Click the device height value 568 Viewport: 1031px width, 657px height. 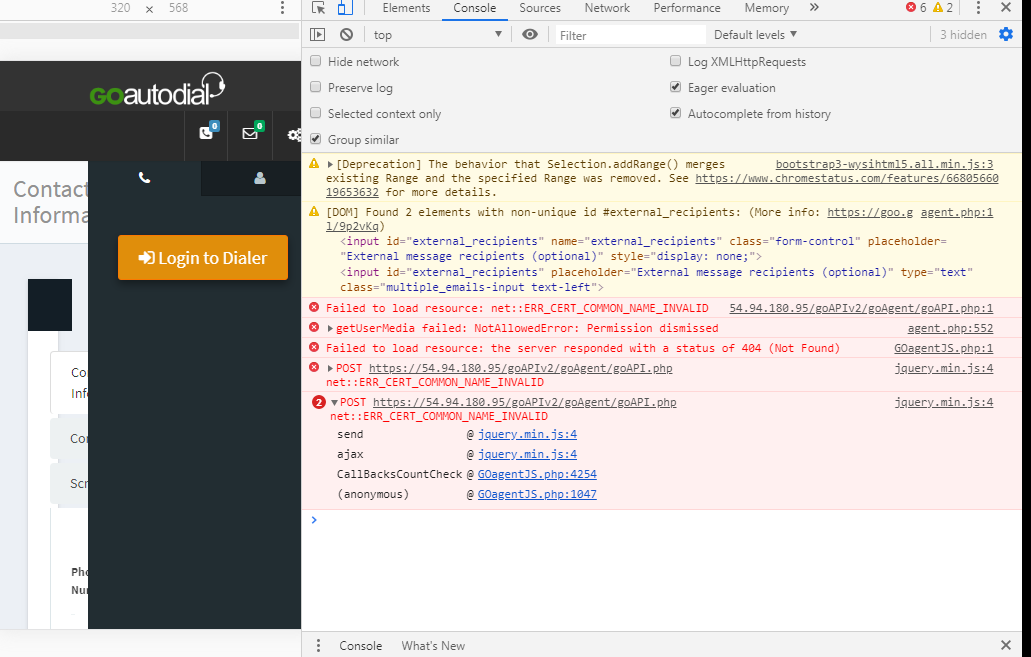point(178,8)
